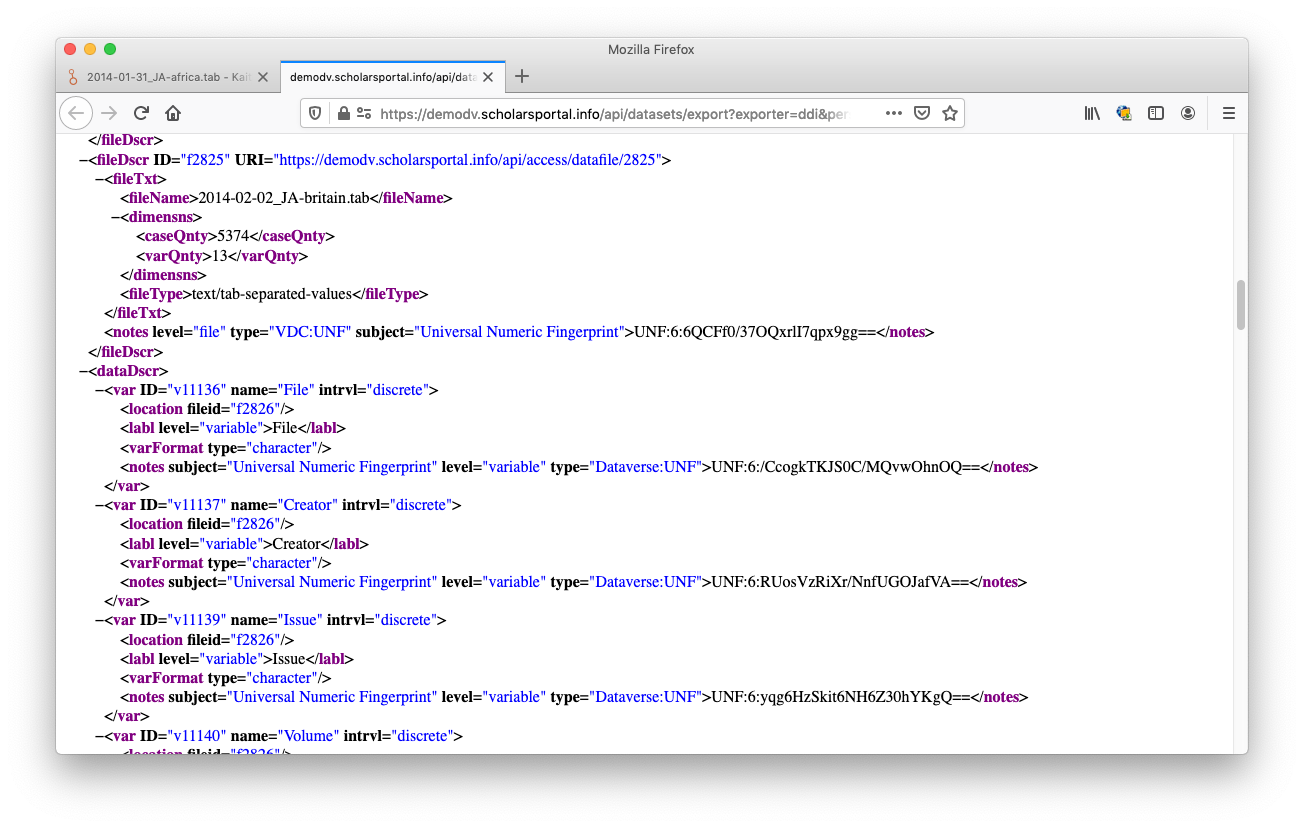Click the UNF:6:yqg6HzSkit6NH6Z30hYKgQ== value
Viewport: 1304px width, 828px height.
click(841, 697)
